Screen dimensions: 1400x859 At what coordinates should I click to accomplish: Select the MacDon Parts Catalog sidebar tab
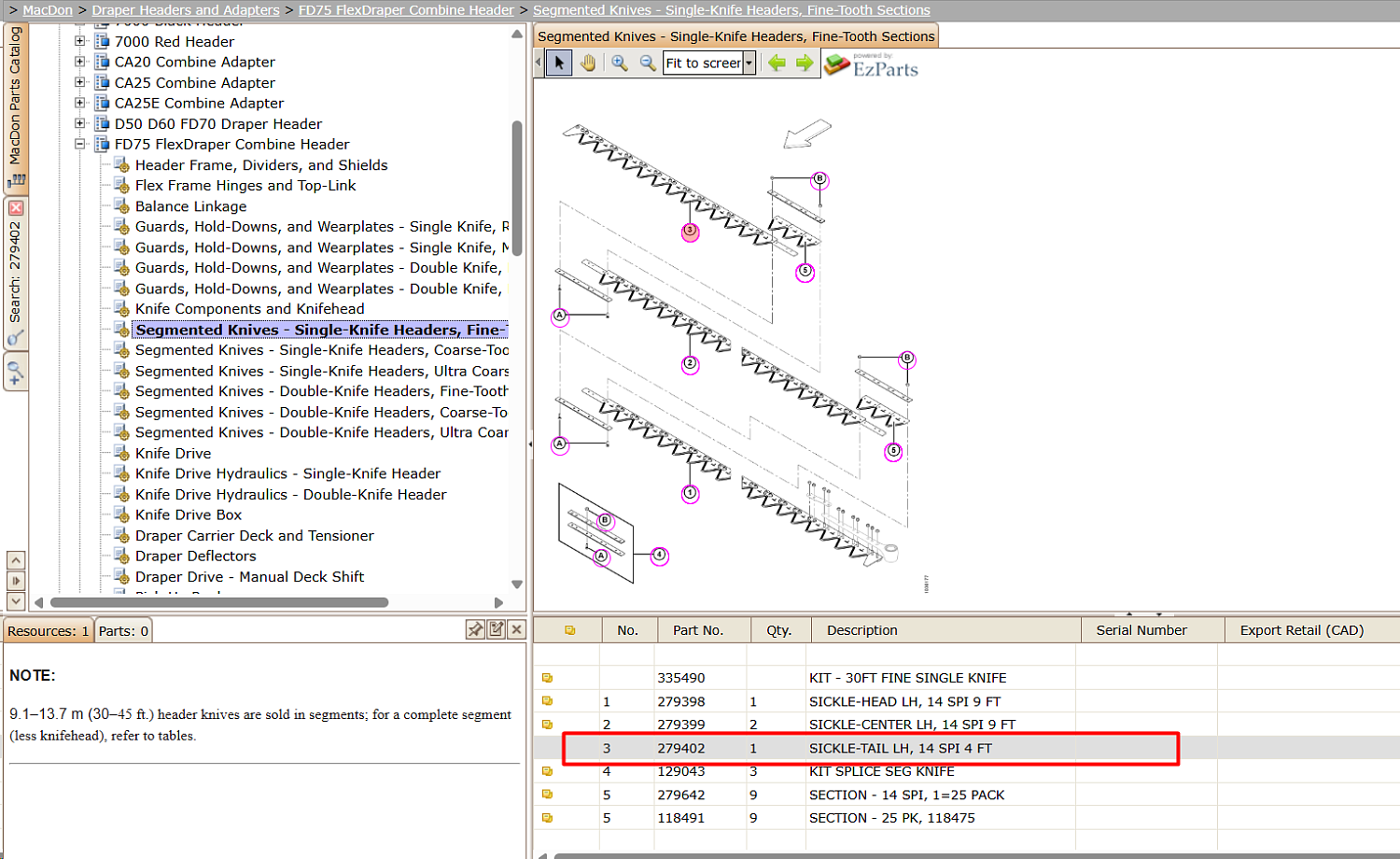16,107
